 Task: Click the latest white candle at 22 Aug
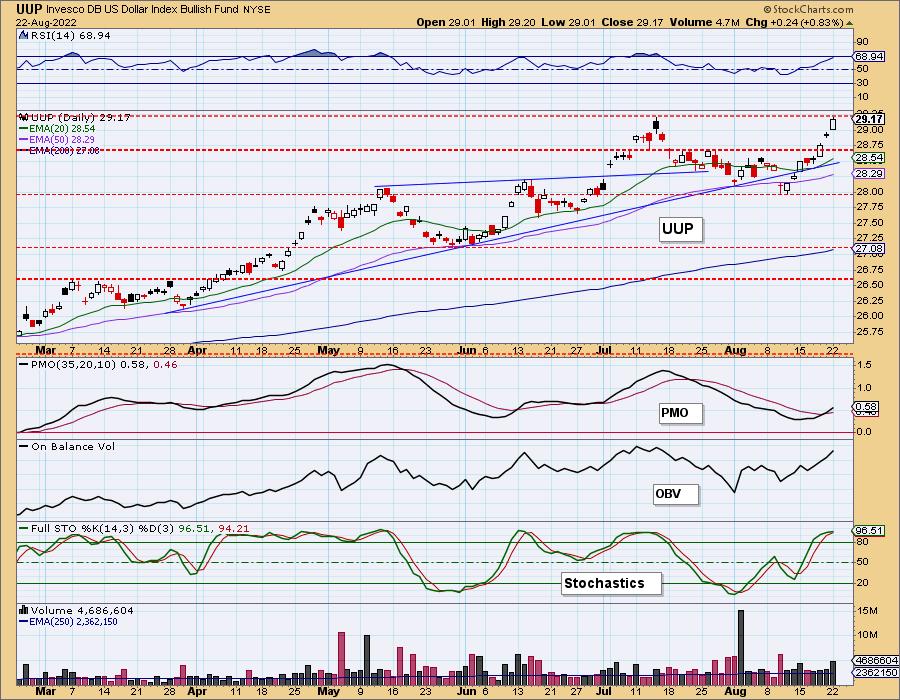833,123
